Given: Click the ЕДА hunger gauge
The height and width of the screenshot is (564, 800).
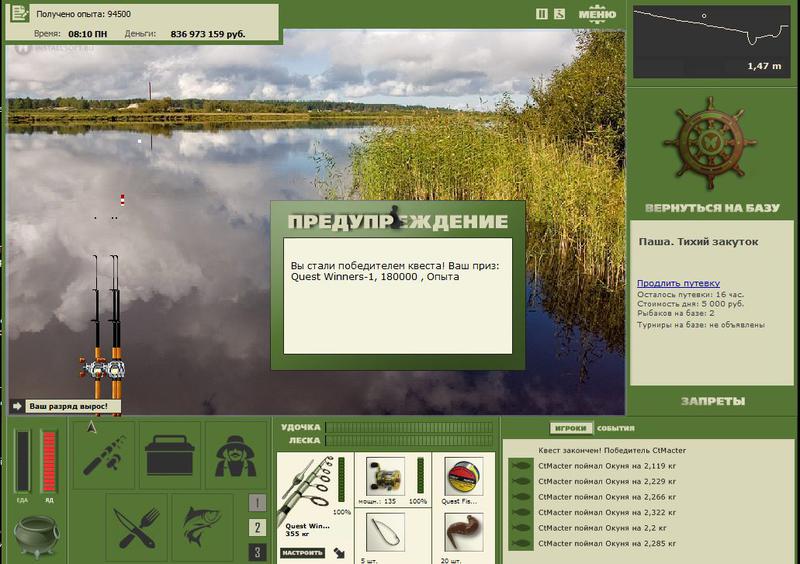Looking at the screenshot, I should click(22, 461).
